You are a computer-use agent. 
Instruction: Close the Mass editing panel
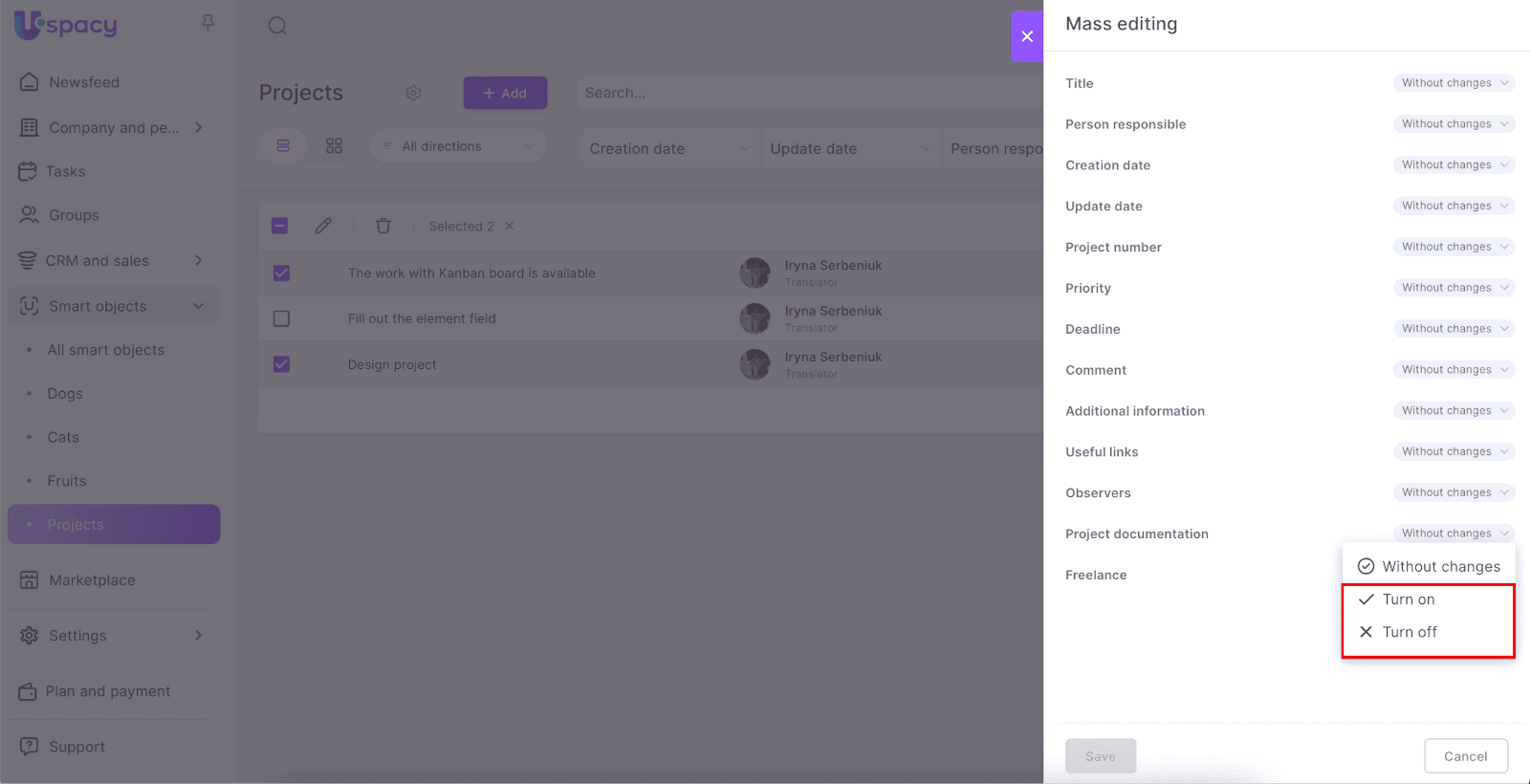click(x=1027, y=36)
